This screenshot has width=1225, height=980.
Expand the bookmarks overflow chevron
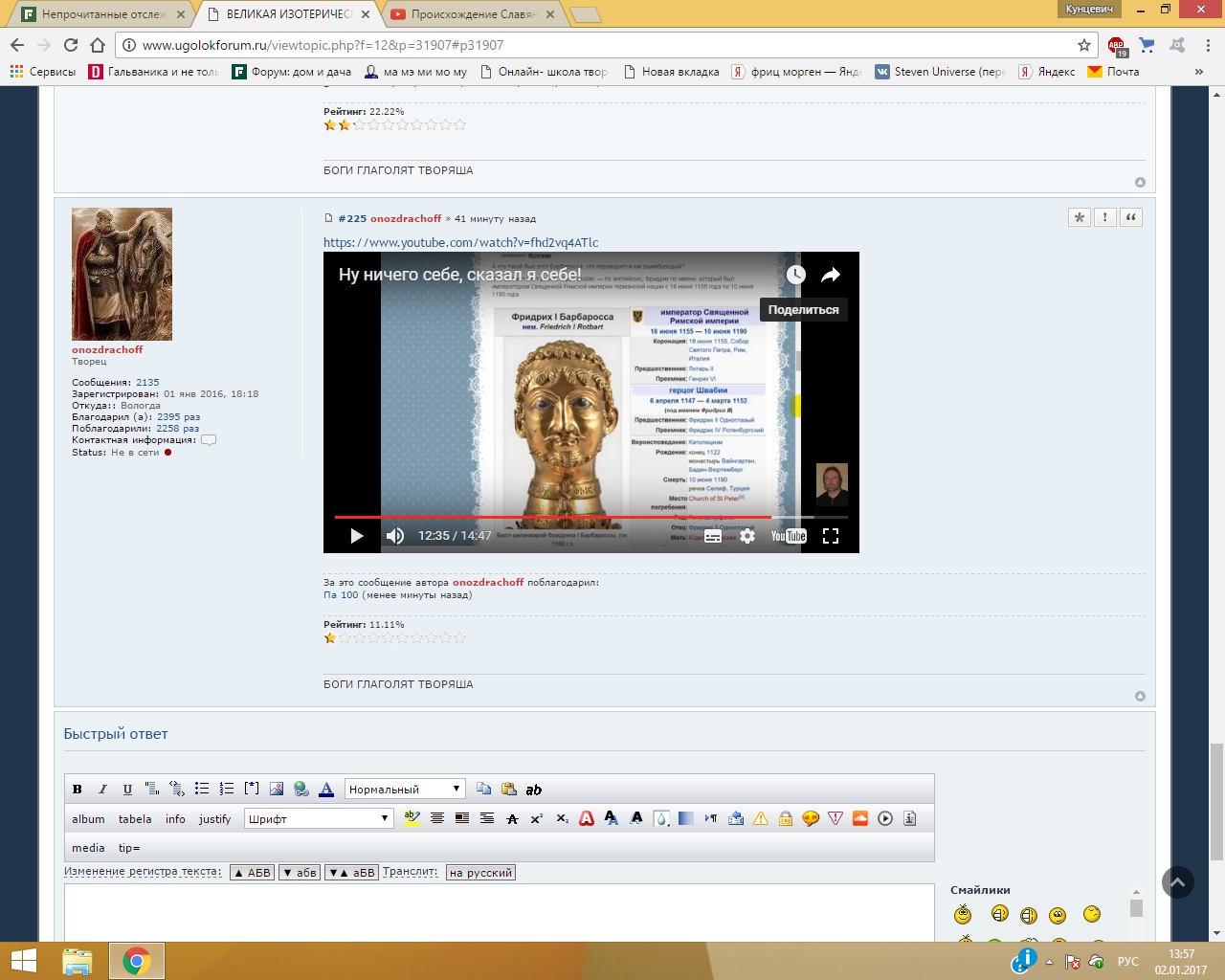point(1198,72)
